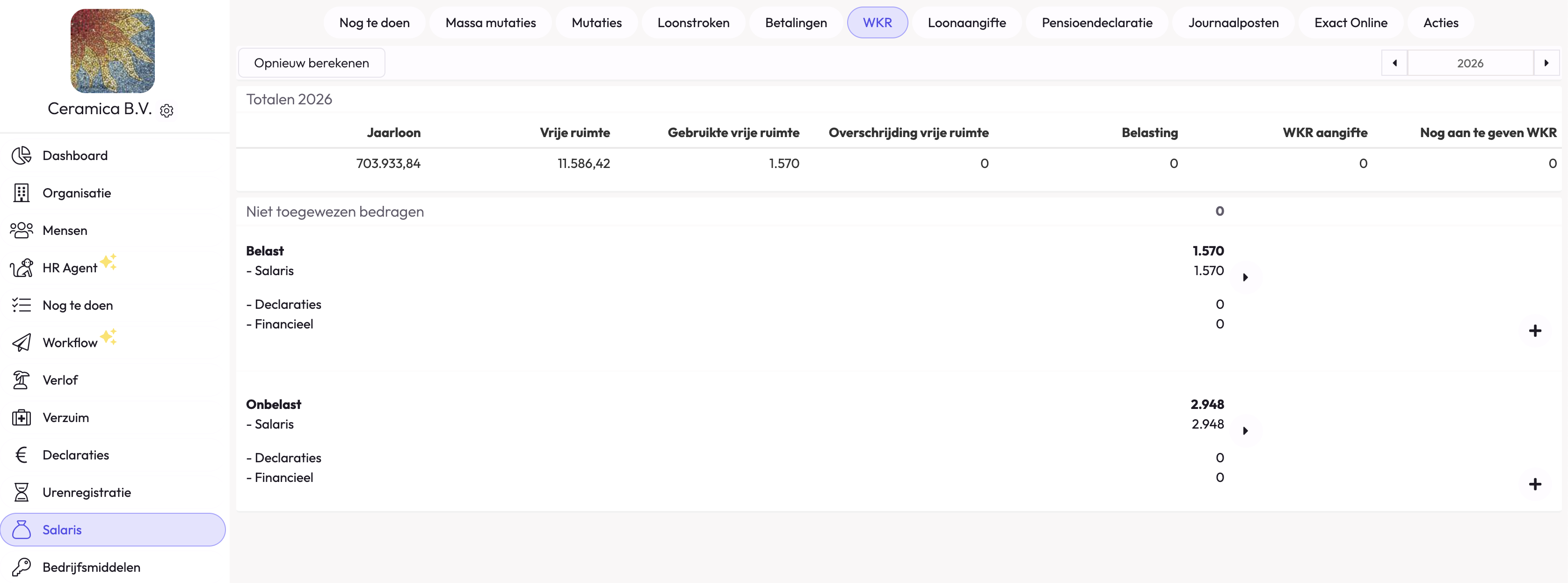Go to previous year arrow

(x=1394, y=63)
